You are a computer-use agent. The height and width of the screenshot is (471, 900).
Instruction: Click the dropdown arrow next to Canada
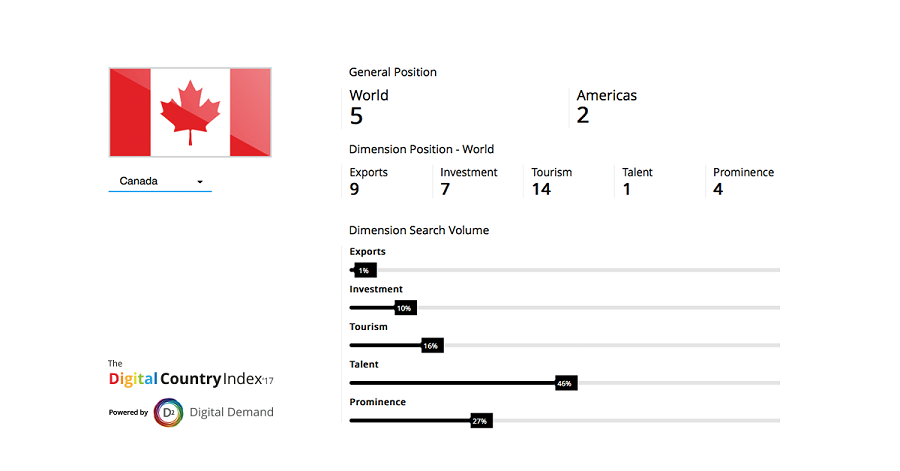(200, 182)
